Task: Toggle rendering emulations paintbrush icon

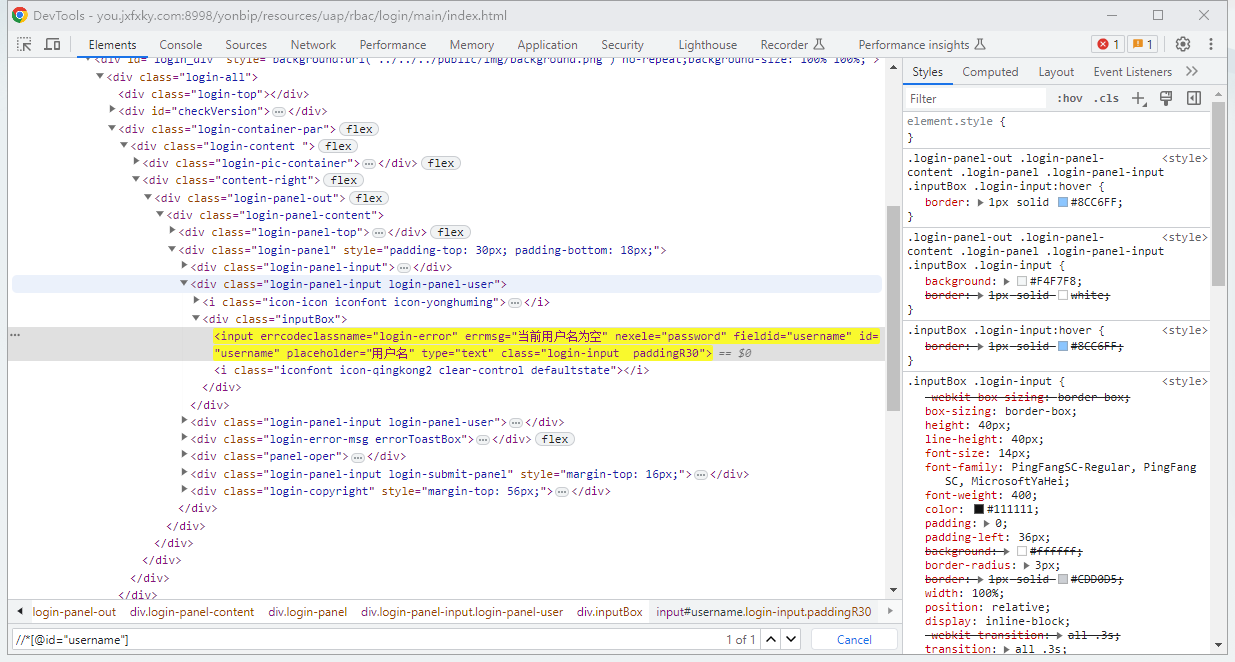Action: pyautogui.click(x=1165, y=98)
